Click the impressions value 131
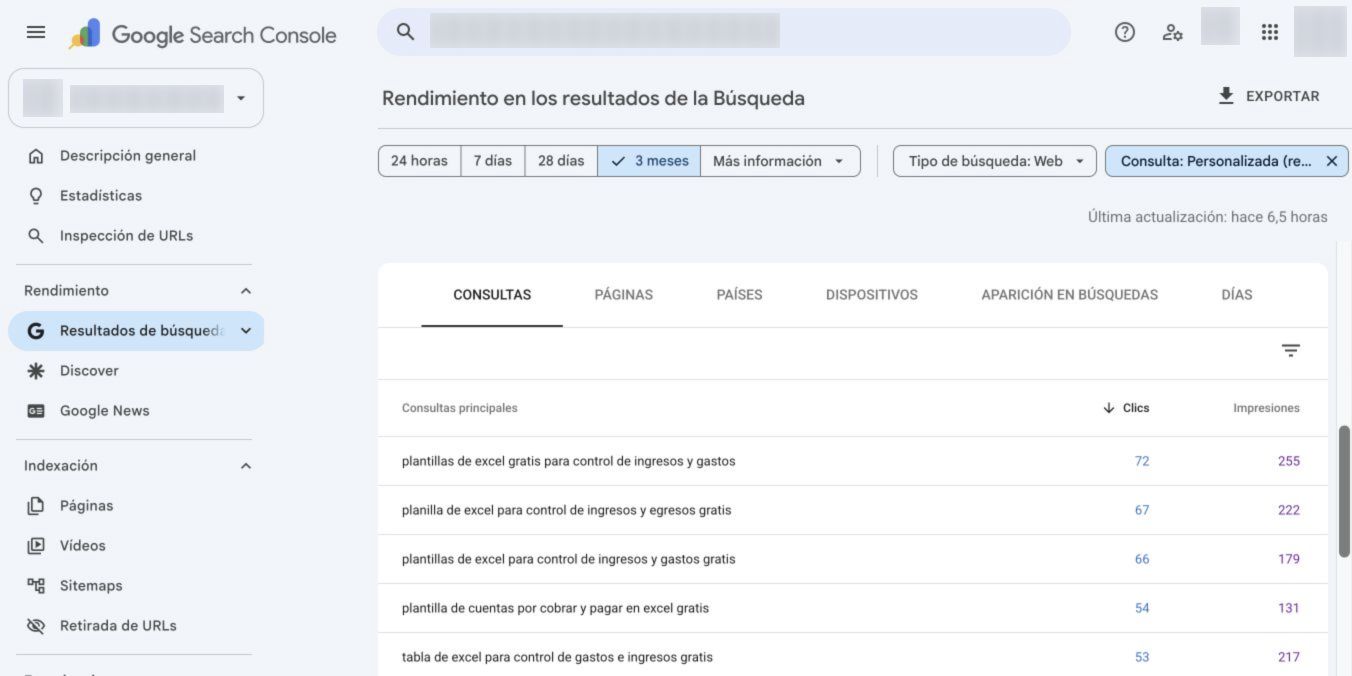The image size is (1352, 676). click(x=1289, y=608)
